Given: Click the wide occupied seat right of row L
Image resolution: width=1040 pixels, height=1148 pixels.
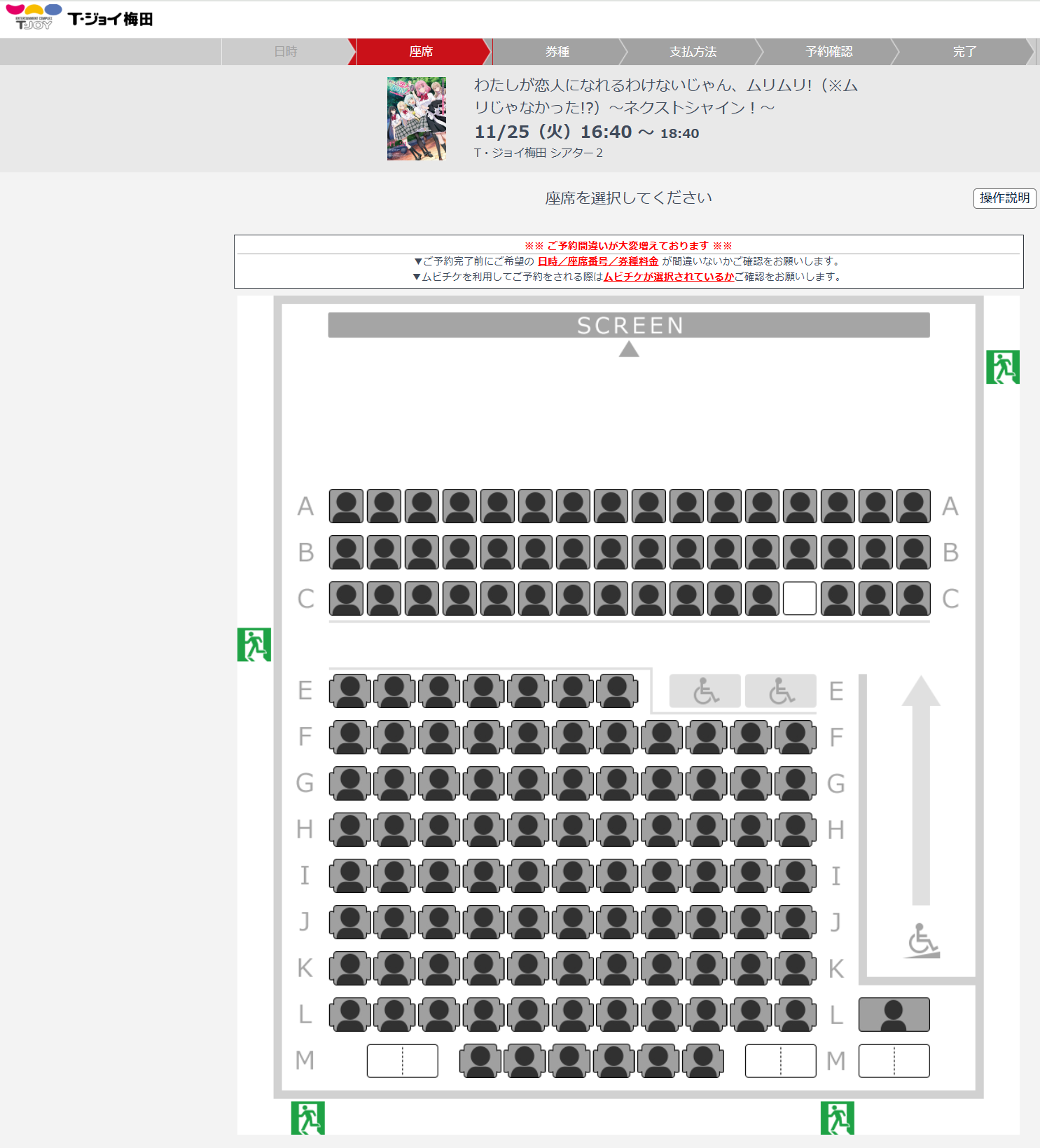Looking at the screenshot, I should (894, 1014).
